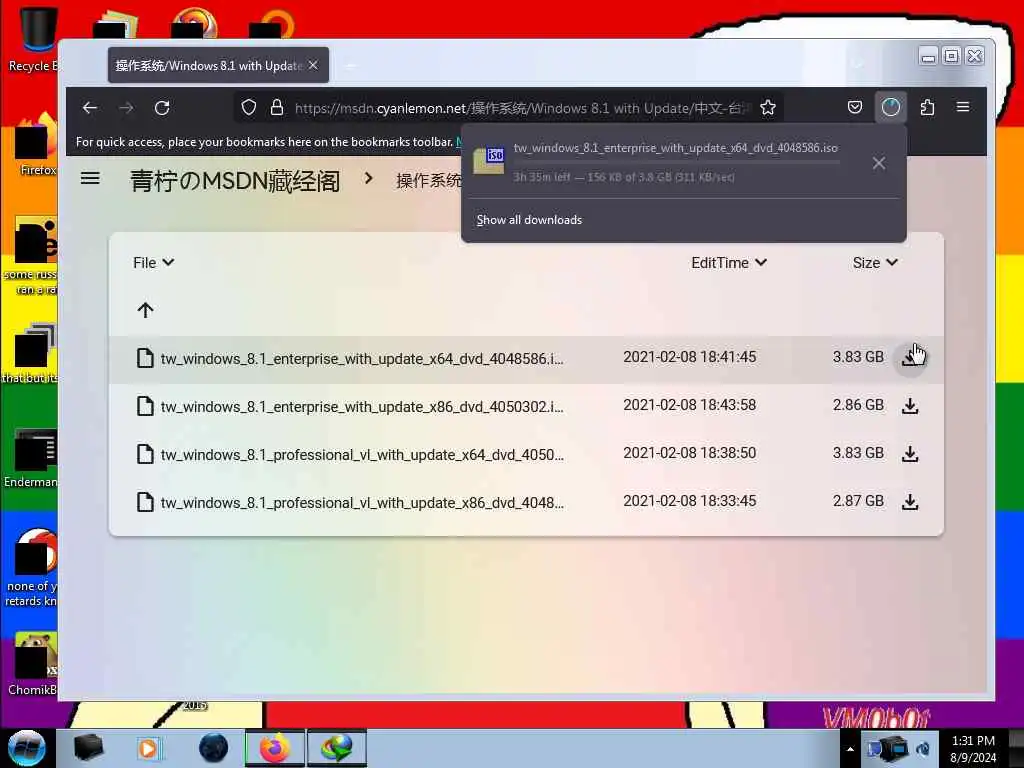1024x768 pixels.
Task: Click the 2.87 GB size value
Action: click(858, 501)
